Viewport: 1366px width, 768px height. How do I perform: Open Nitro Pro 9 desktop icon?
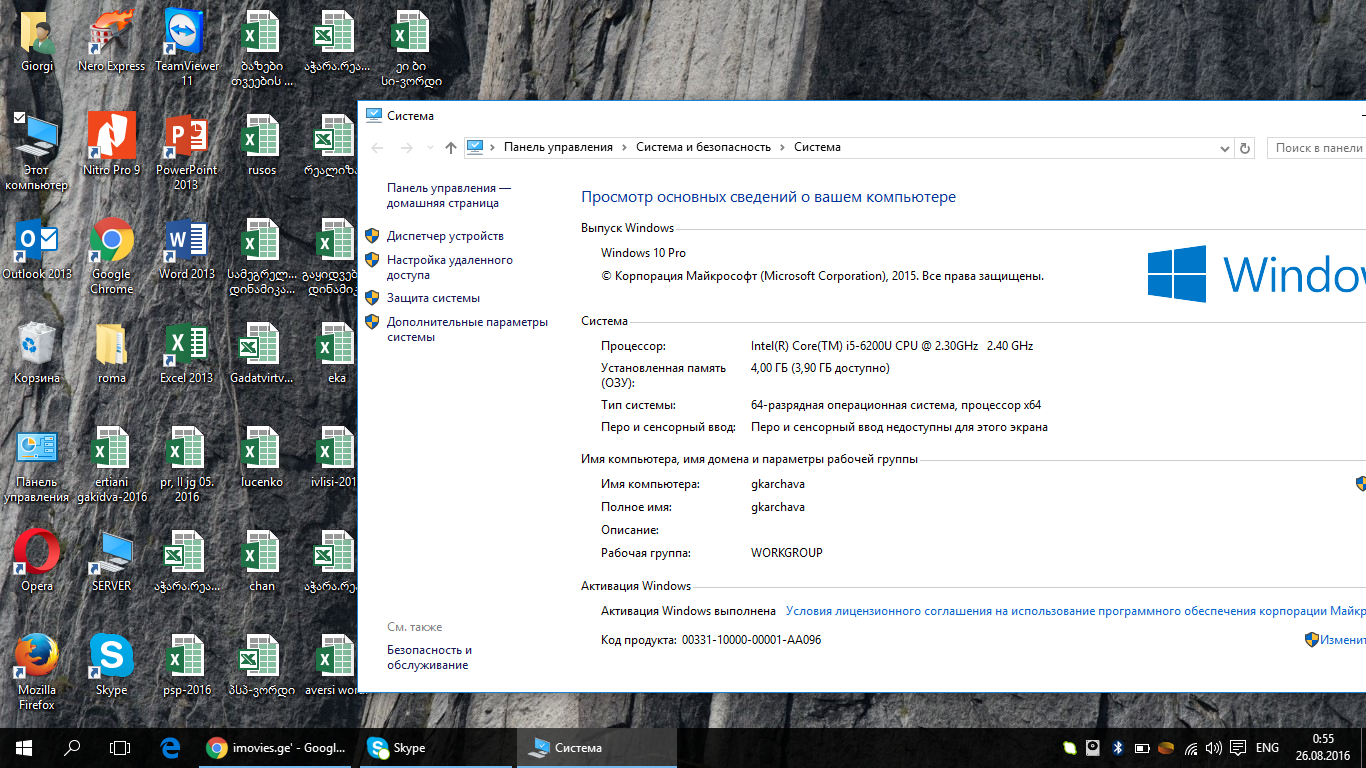(x=112, y=145)
